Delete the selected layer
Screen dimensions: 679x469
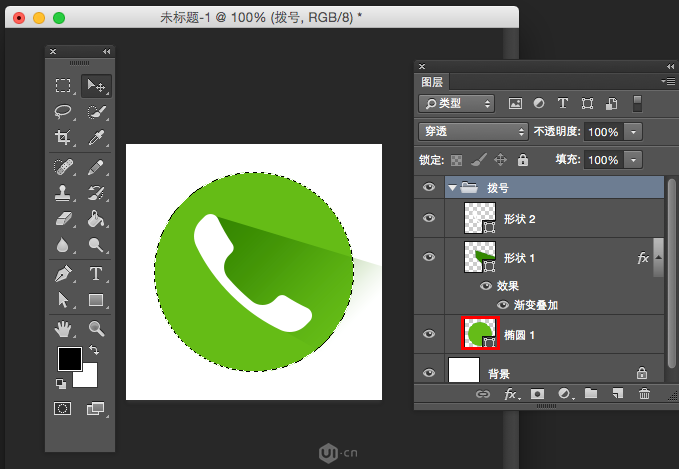pyautogui.click(x=644, y=393)
